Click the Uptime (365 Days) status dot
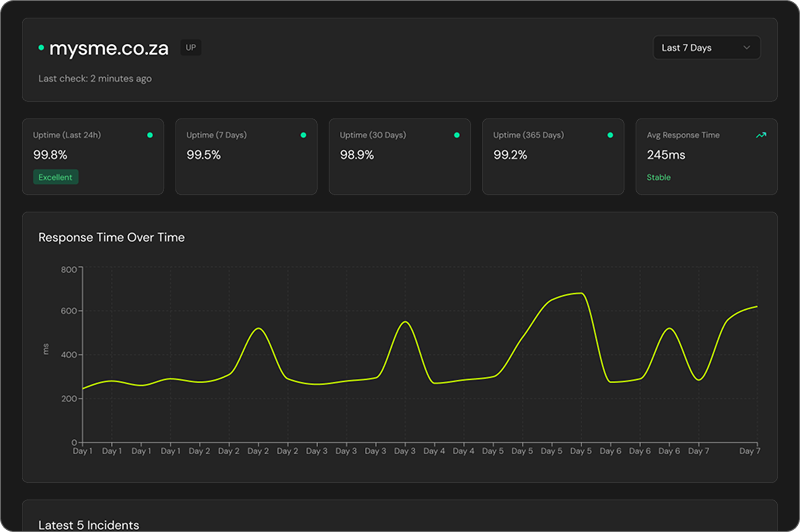 click(610, 135)
